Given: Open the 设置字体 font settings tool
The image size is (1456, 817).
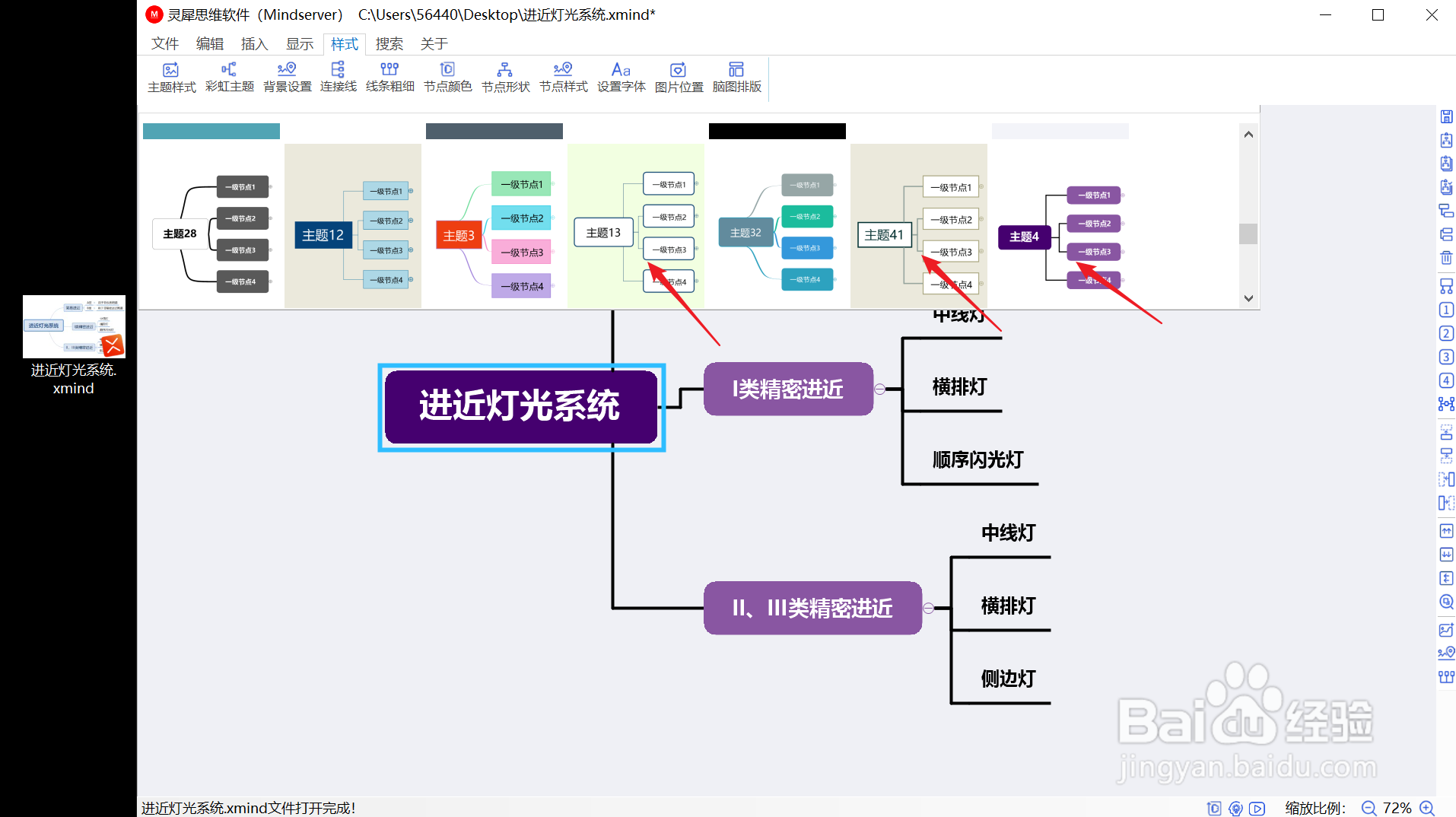Looking at the screenshot, I should [622, 78].
